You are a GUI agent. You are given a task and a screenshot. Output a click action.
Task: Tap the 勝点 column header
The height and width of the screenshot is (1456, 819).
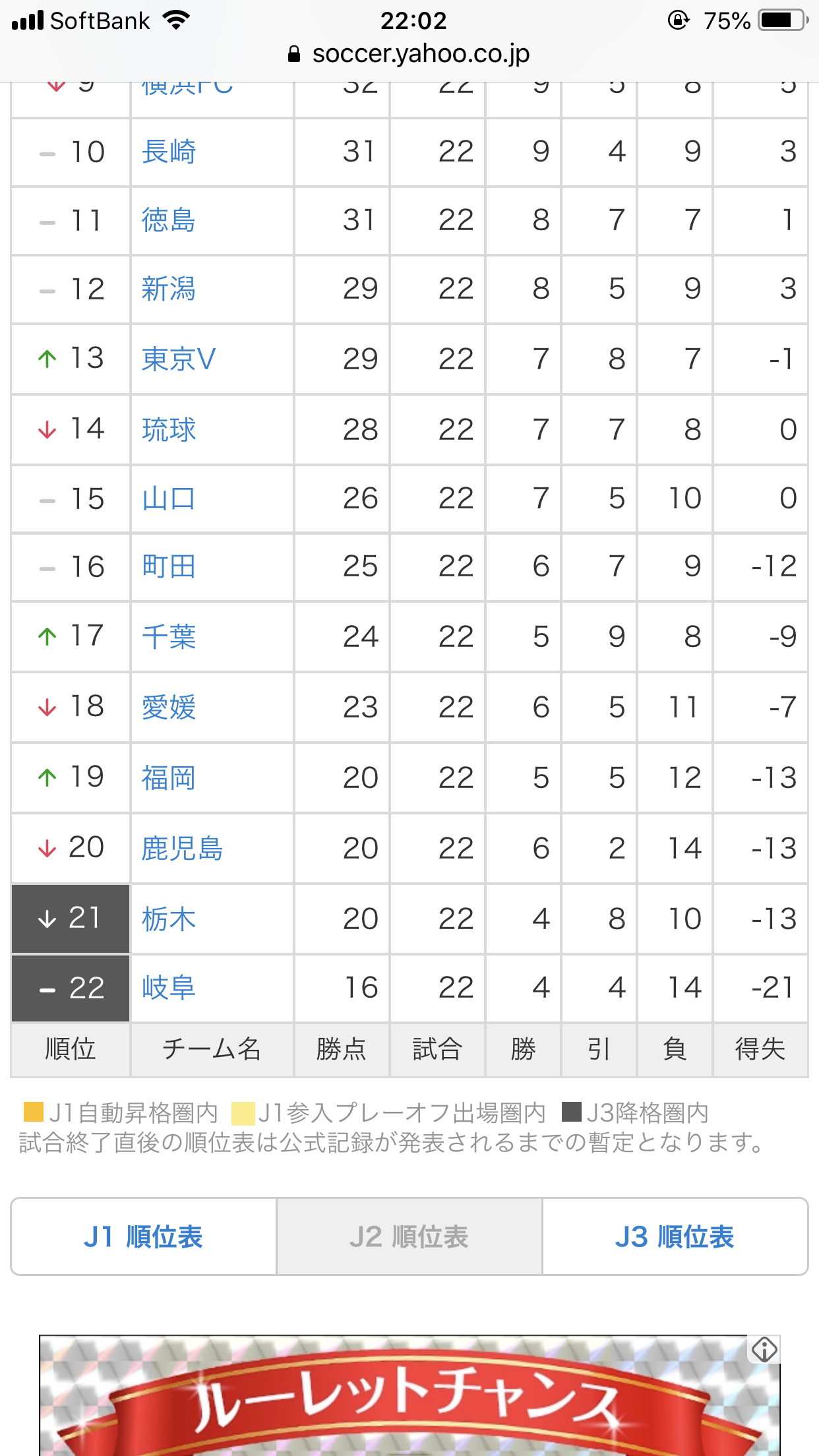[341, 1049]
